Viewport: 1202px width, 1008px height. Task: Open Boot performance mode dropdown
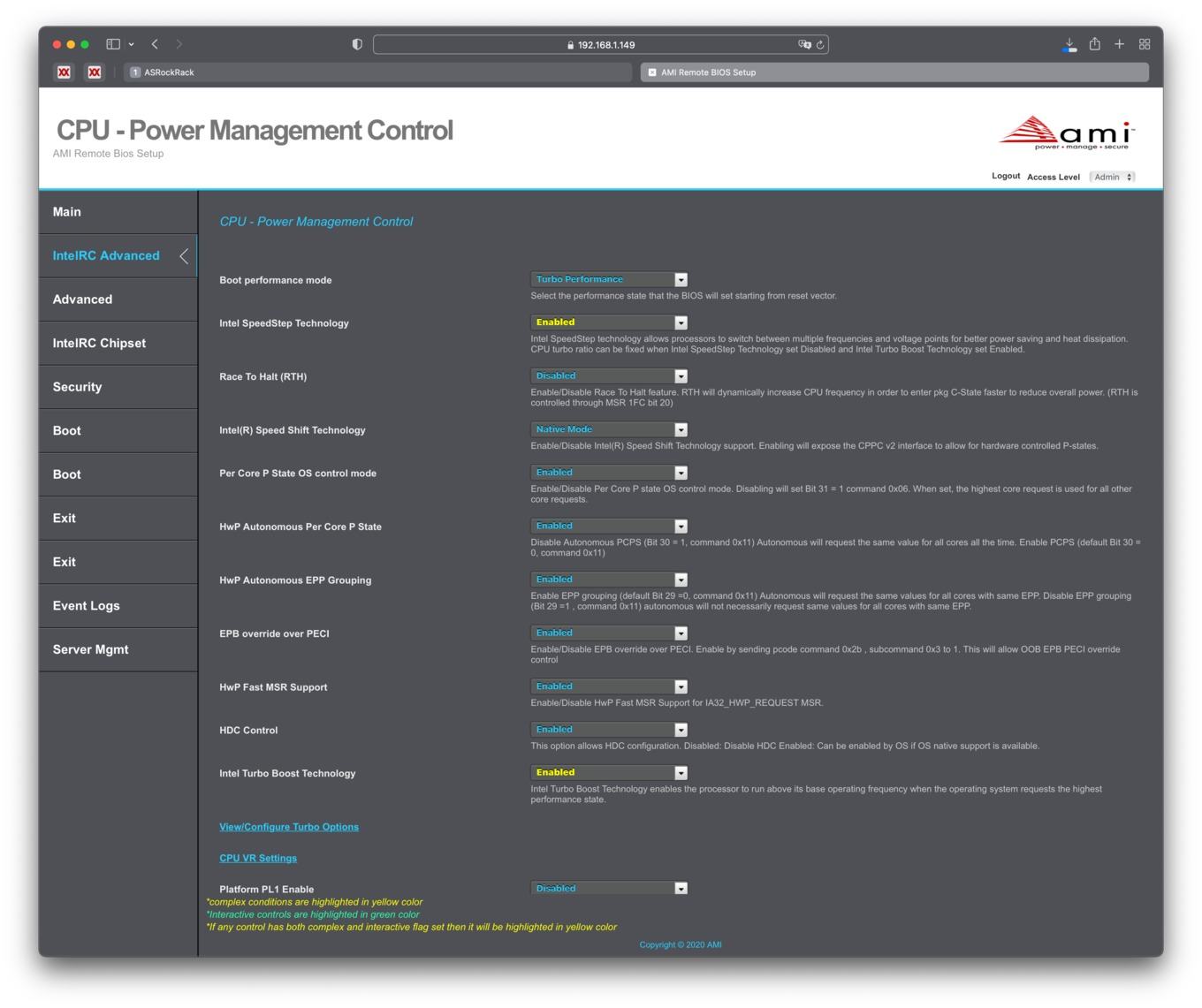point(609,279)
